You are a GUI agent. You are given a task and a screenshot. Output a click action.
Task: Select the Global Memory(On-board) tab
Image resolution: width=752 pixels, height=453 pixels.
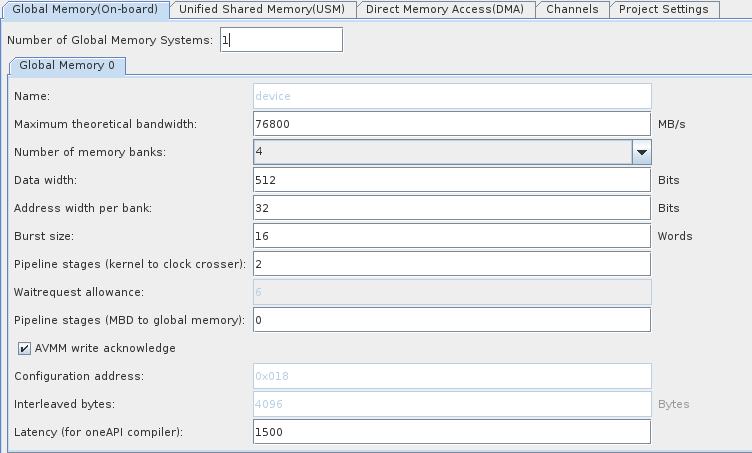tap(84, 9)
